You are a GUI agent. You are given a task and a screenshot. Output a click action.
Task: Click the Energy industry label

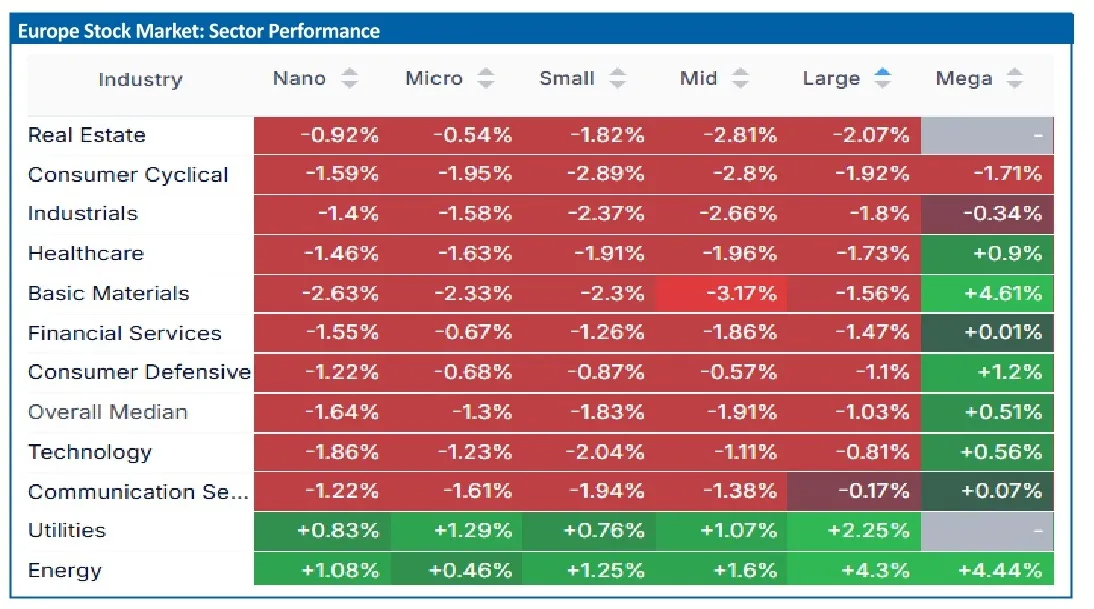coord(65,571)
